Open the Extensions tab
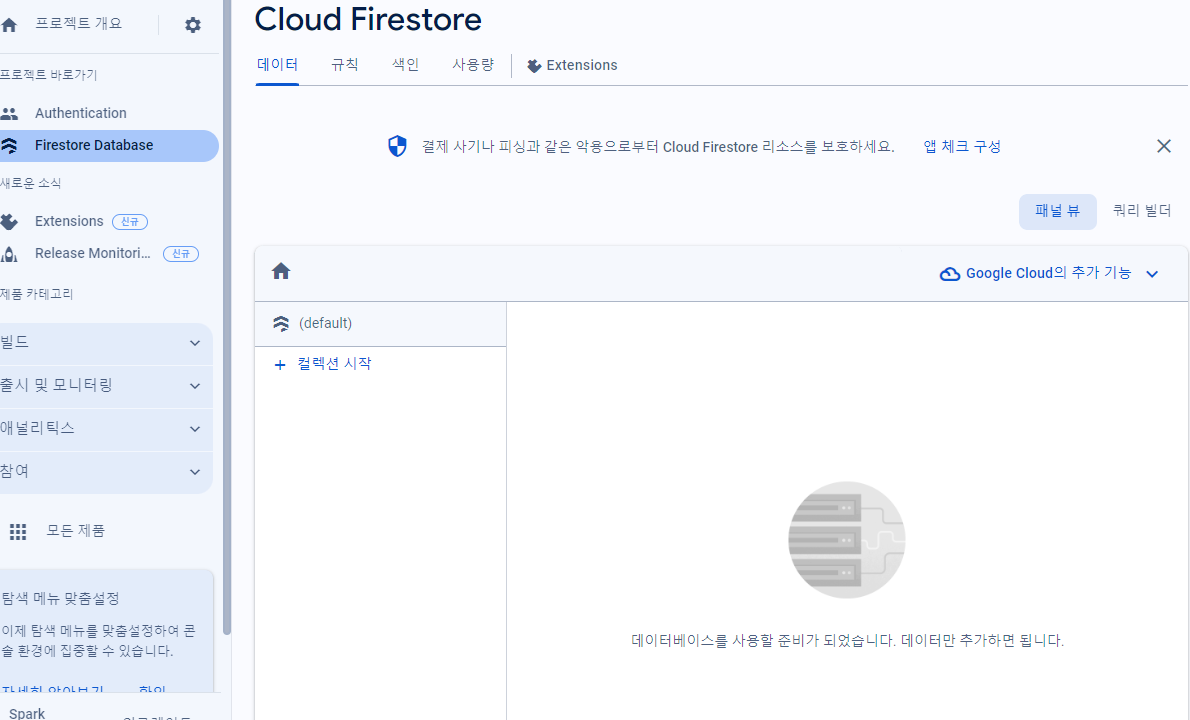Image resolution: width=1190 pixels, height=720 pixels. point(572,66)
